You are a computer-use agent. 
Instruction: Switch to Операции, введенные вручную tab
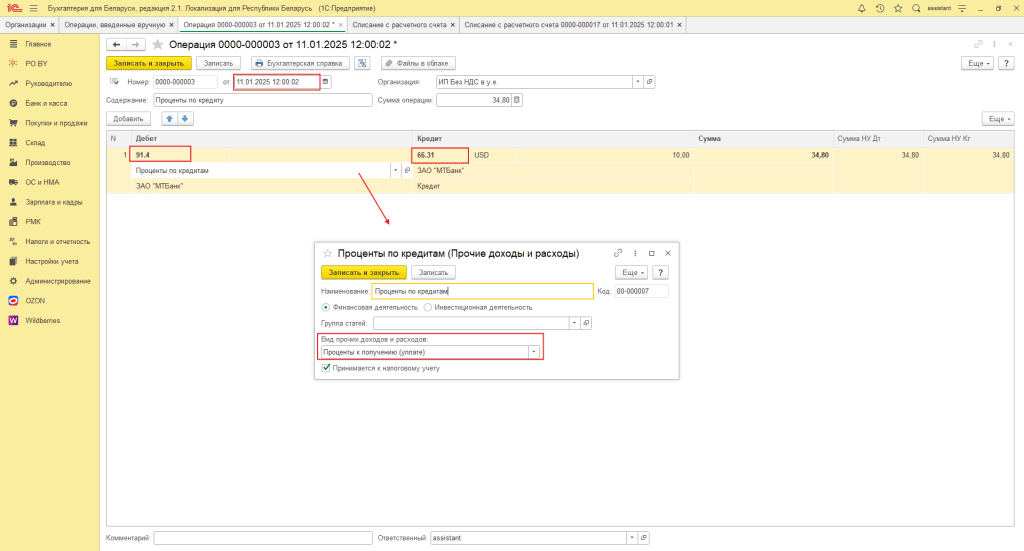tap(115, 25)
